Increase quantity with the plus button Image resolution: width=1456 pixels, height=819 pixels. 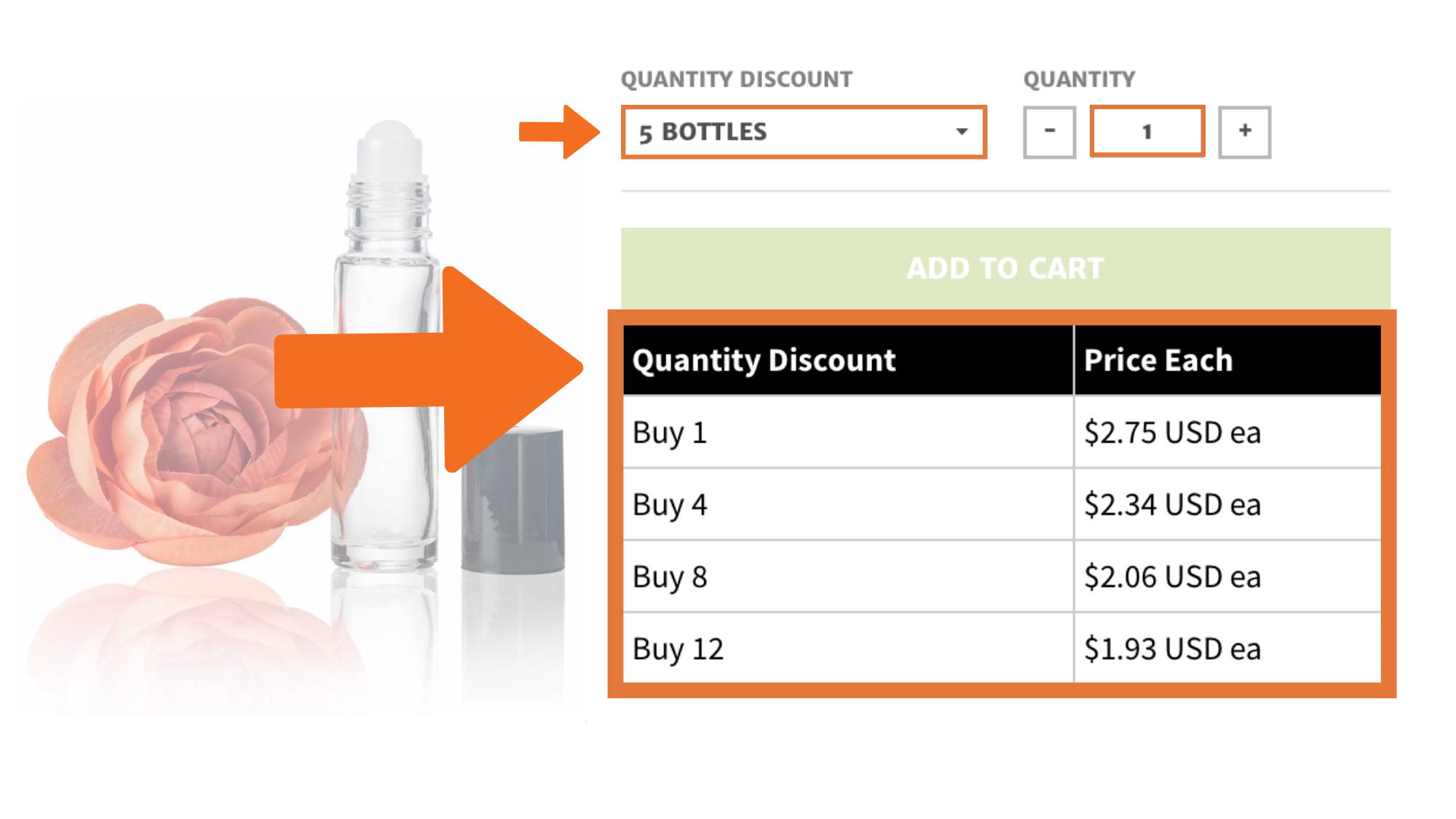pyautogui.click(x=1245, y=132)
